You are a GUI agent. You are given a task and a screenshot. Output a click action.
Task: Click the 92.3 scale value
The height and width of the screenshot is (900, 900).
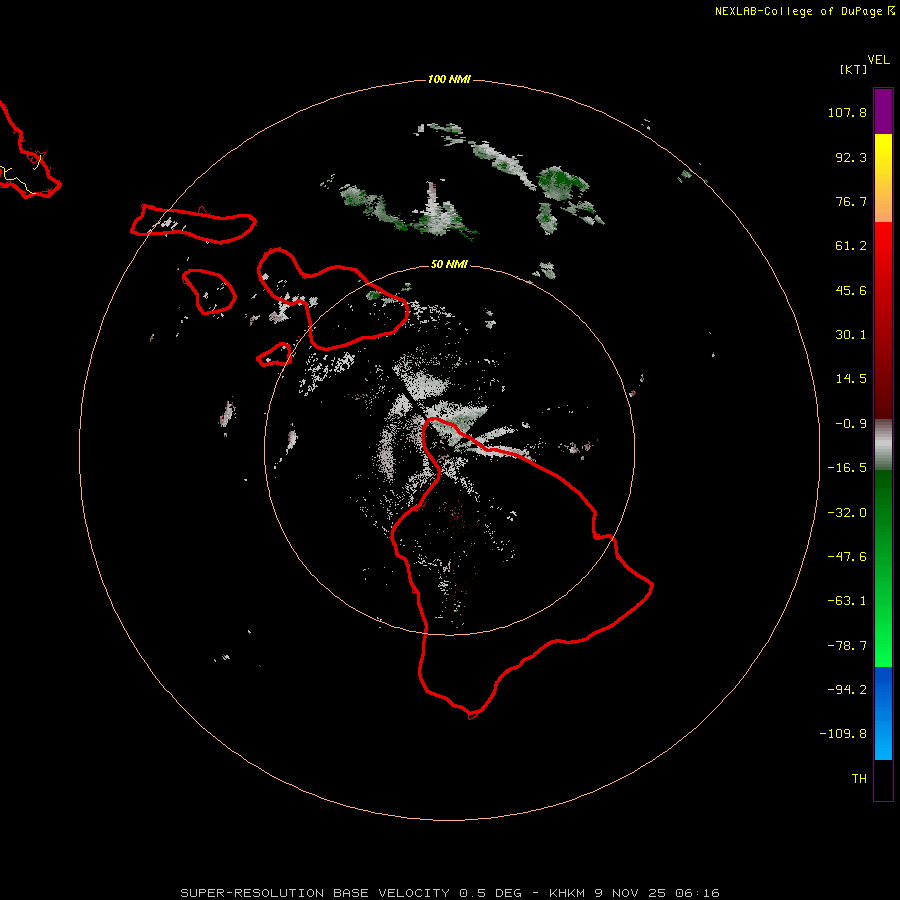coord(851,157)
